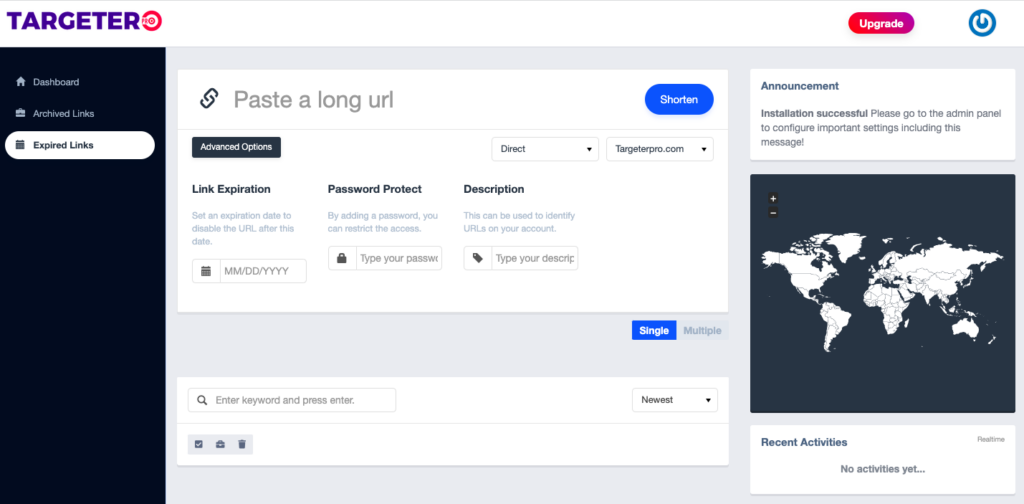
Task: Zoom in on the world map
Action: coord(773,198)
